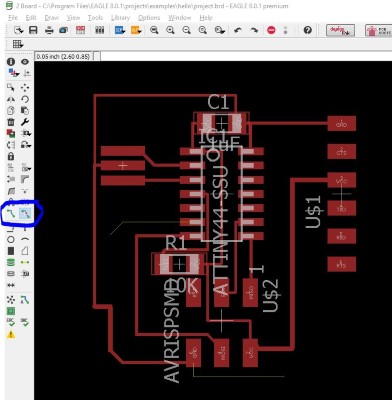Image resolution: width=392 pixels, height=400 pixels.
Task: Select the green Via tool
Action: (x=11, y=262)
